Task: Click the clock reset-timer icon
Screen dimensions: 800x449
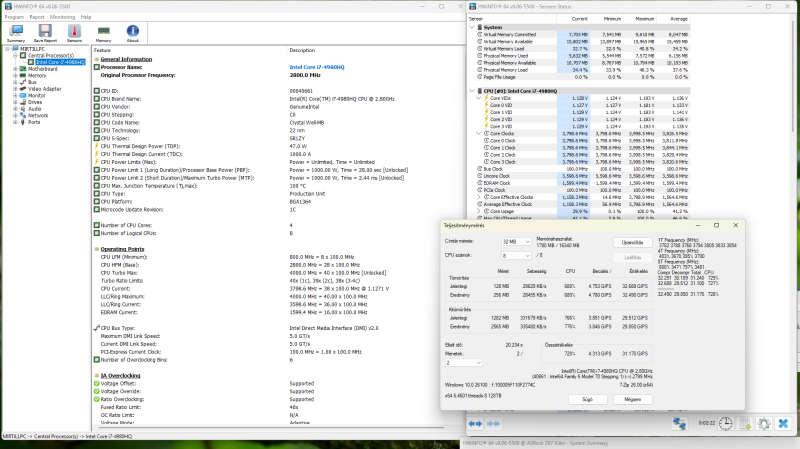Action: pos(726,423)
